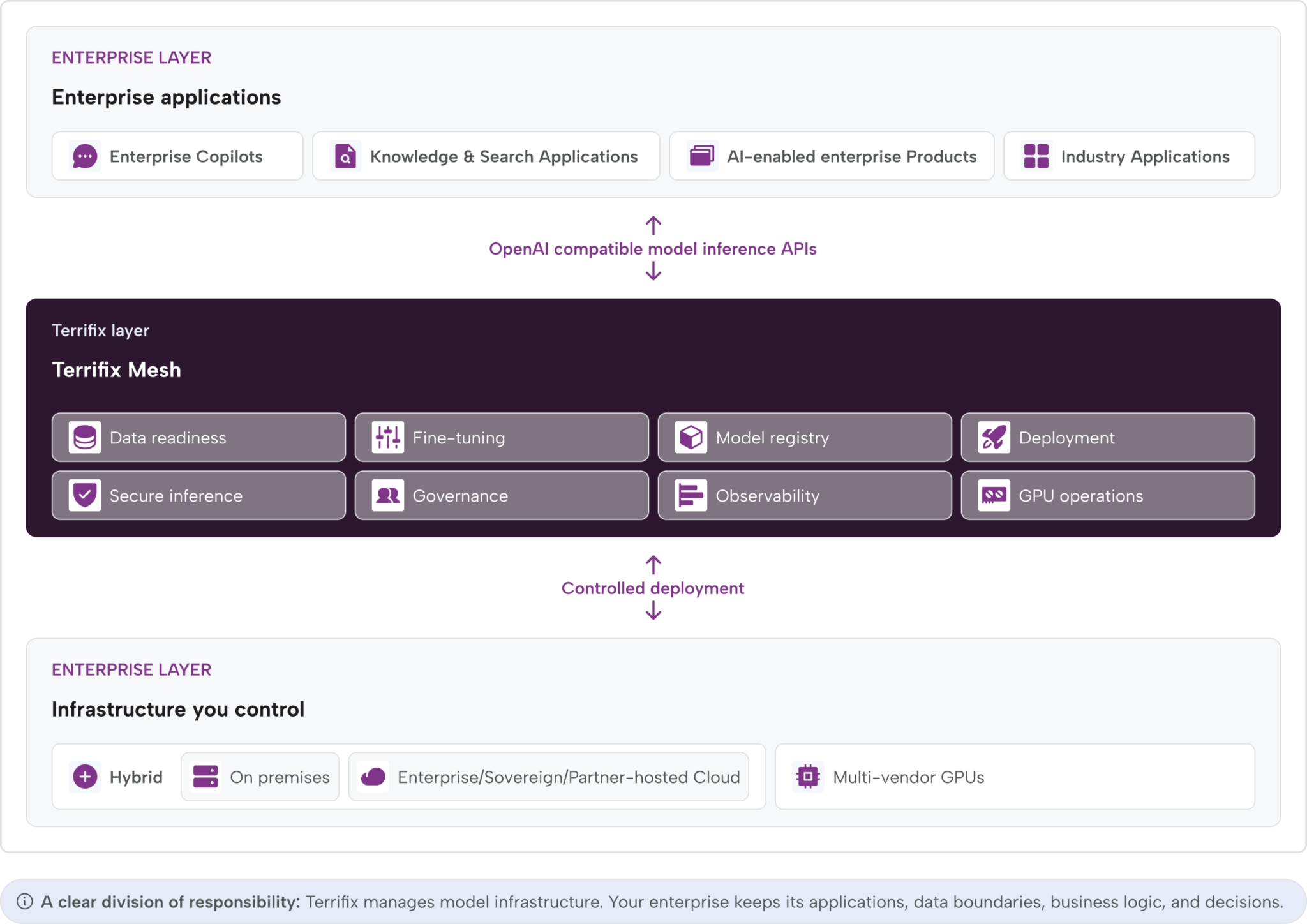Select the Enterprise Copilots card

click(177, 156)
